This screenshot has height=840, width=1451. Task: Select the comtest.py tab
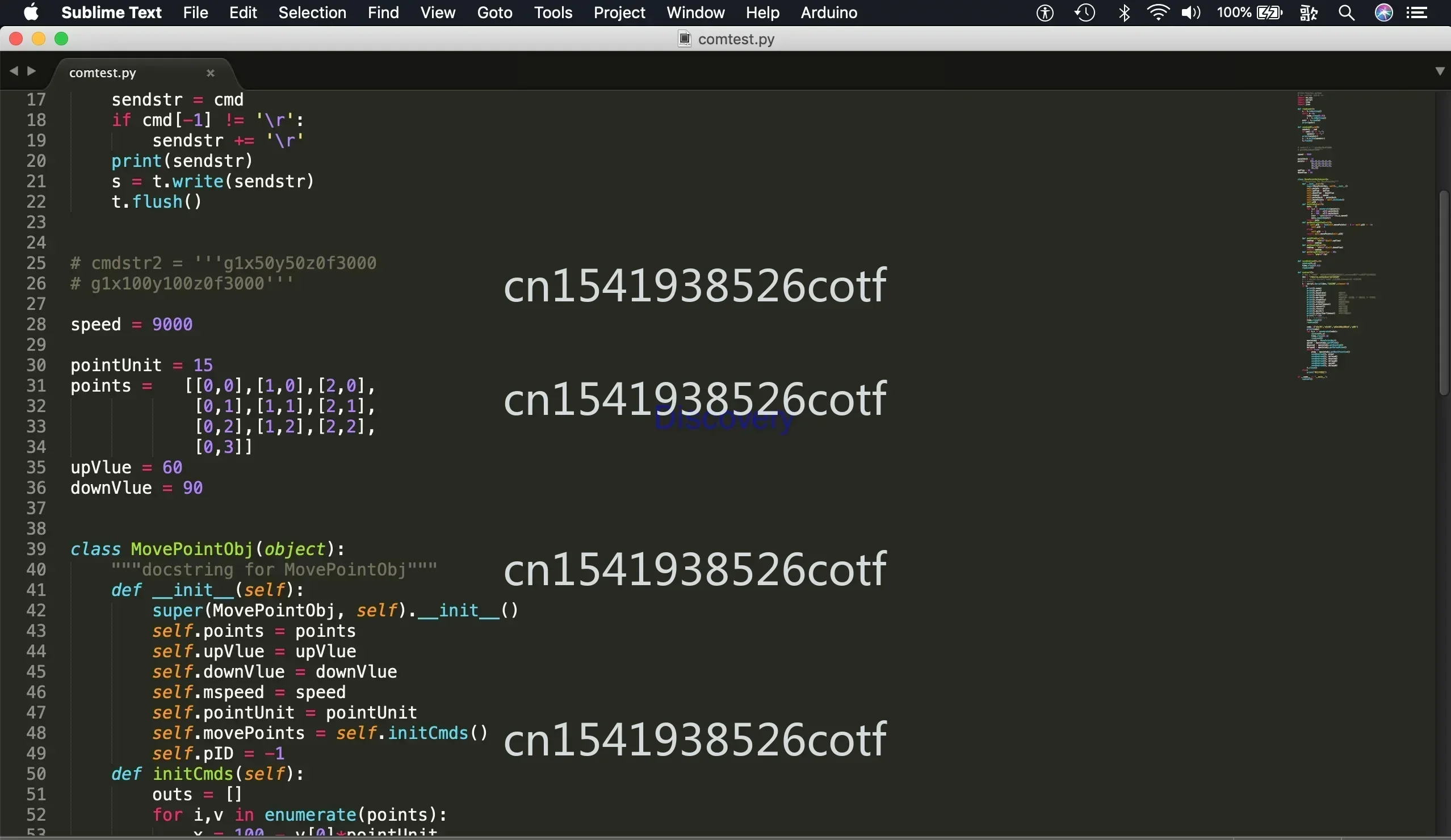click(103, 73)
